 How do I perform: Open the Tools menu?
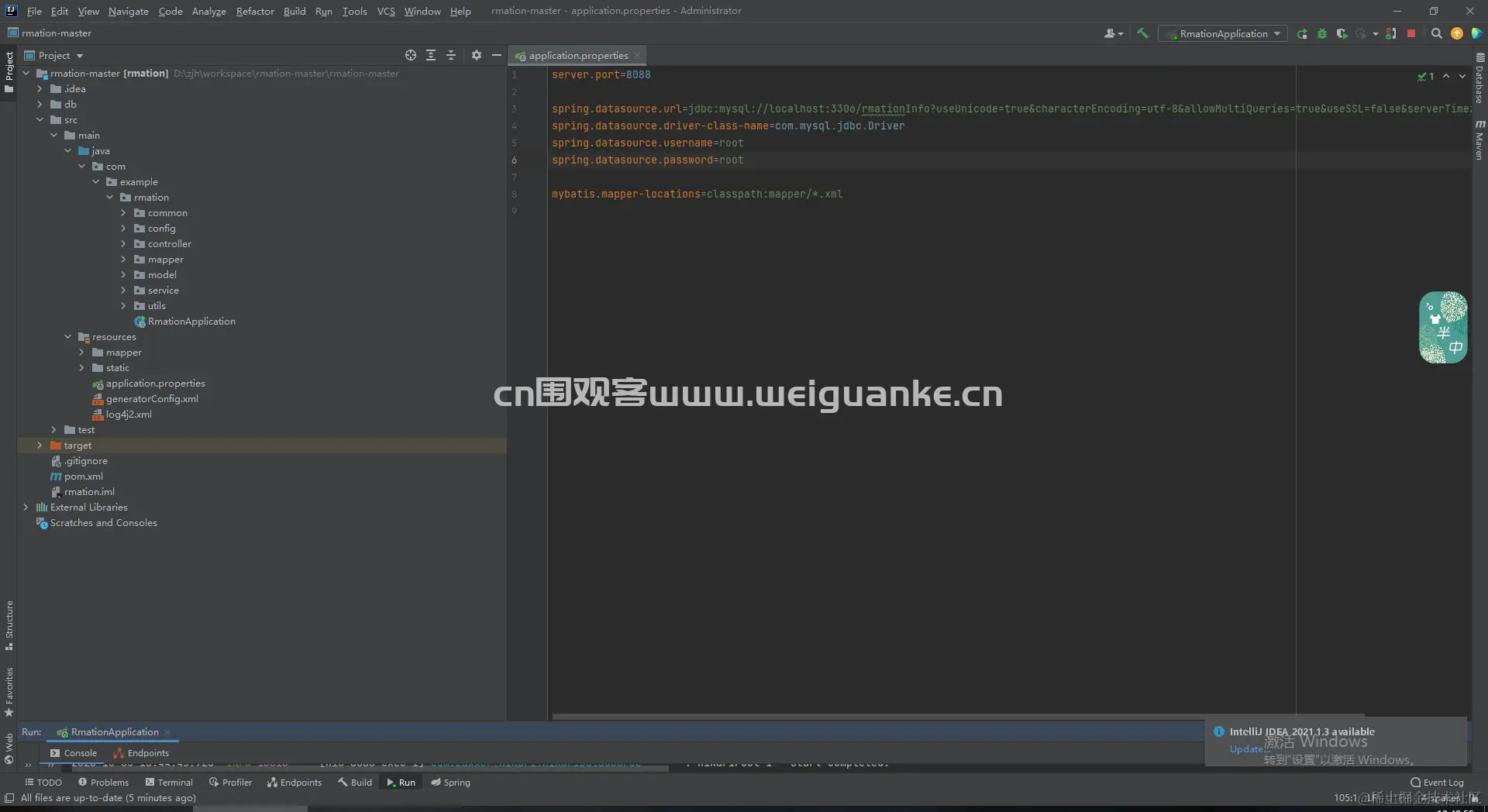[x=354, y=11]
